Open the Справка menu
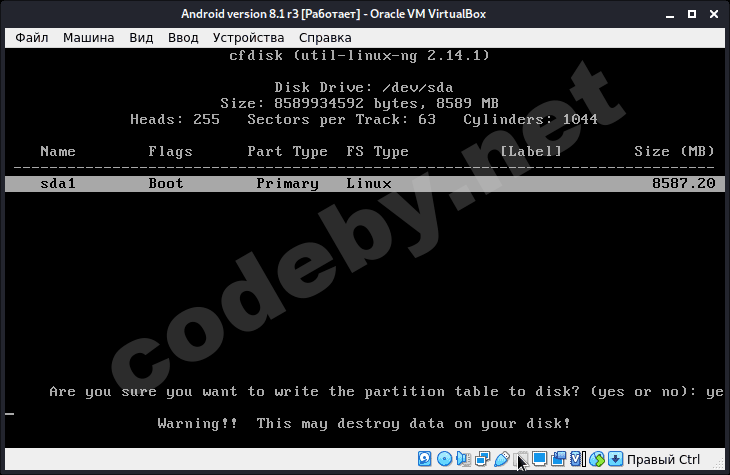The height and width of the screenshot is (475, 730). (x=325, y=38)
